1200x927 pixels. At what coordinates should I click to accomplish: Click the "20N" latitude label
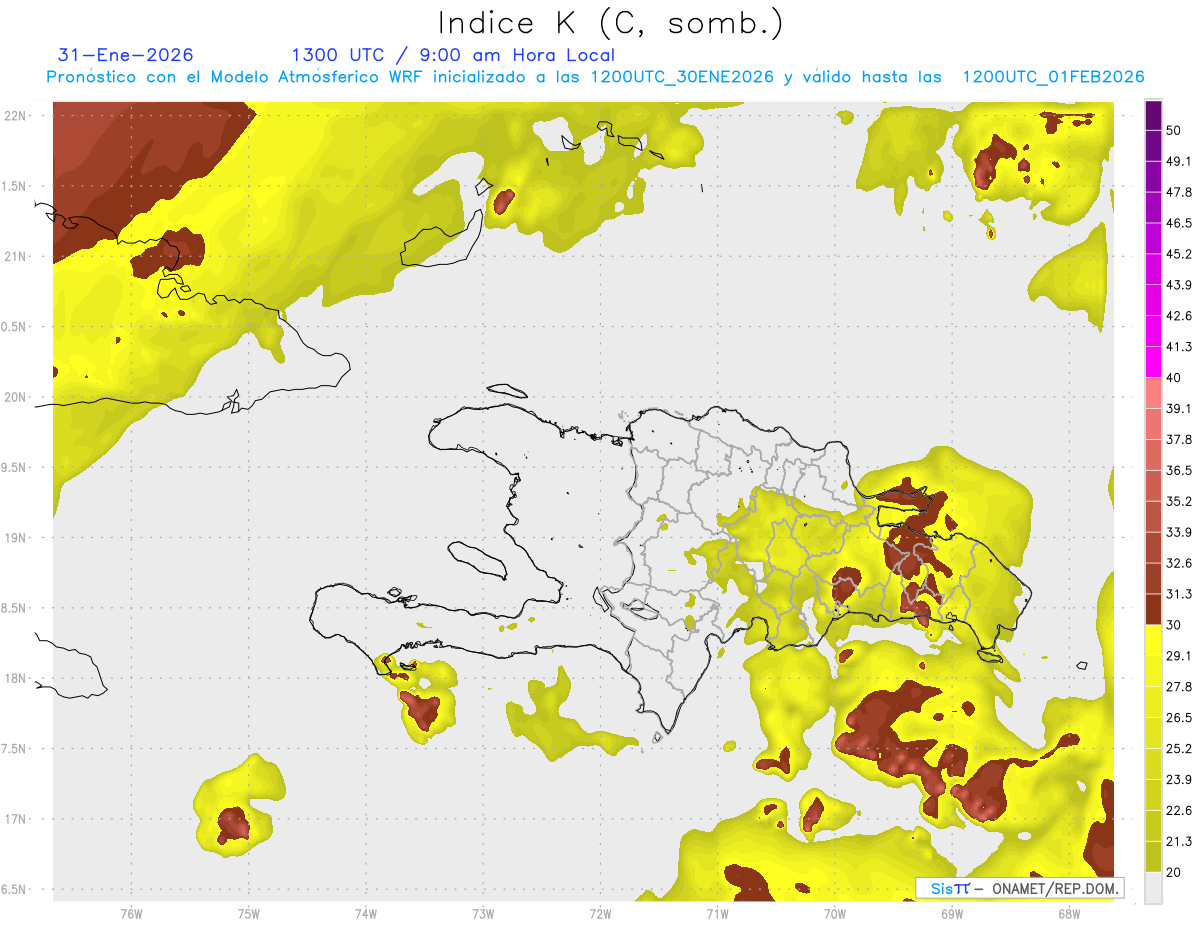click(16, 397)
